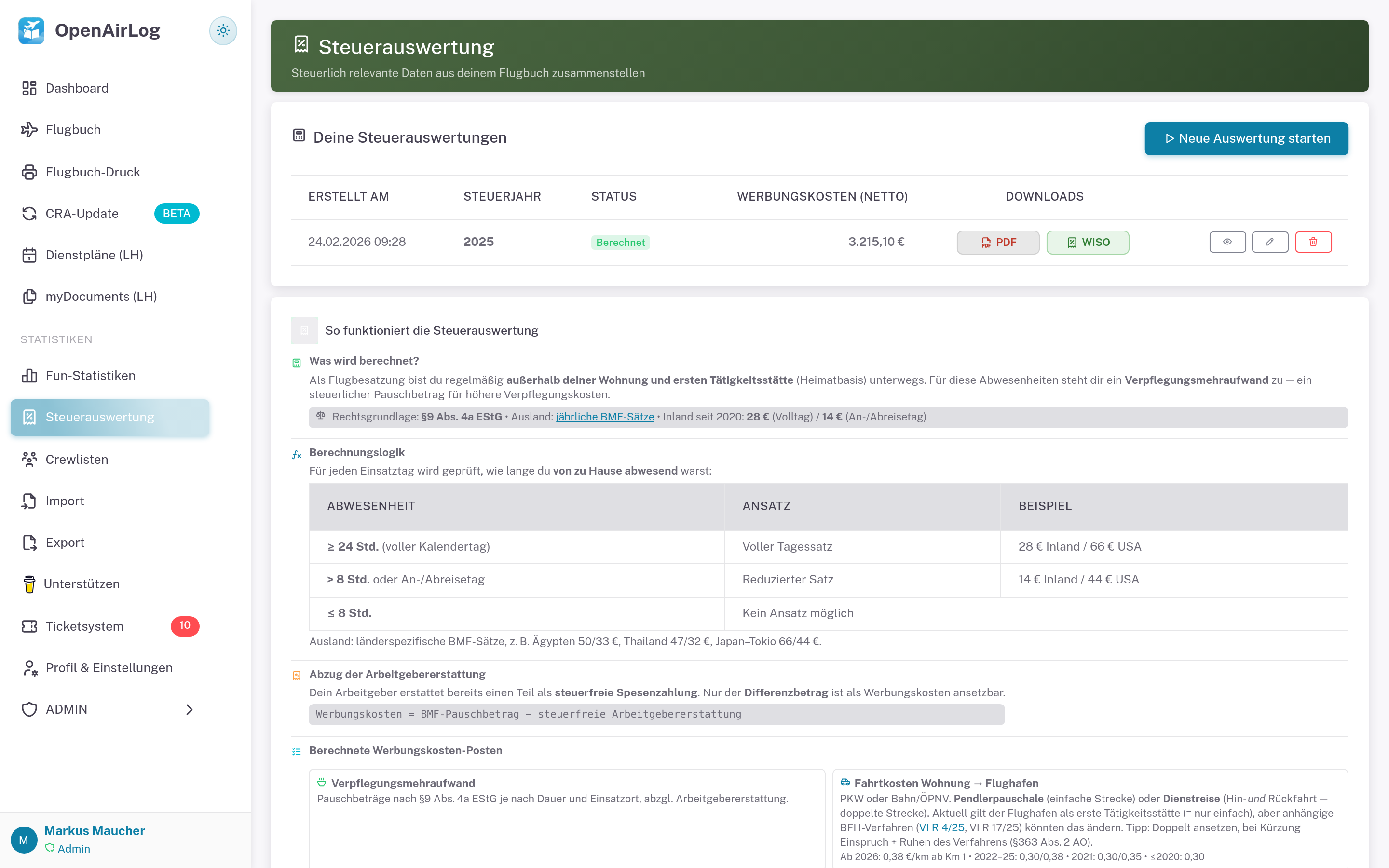Delete the 2025 evaluation via trash icon
Image resolution: width=1389 pixels, height=868 pixels.
(x=1314, y=242)
